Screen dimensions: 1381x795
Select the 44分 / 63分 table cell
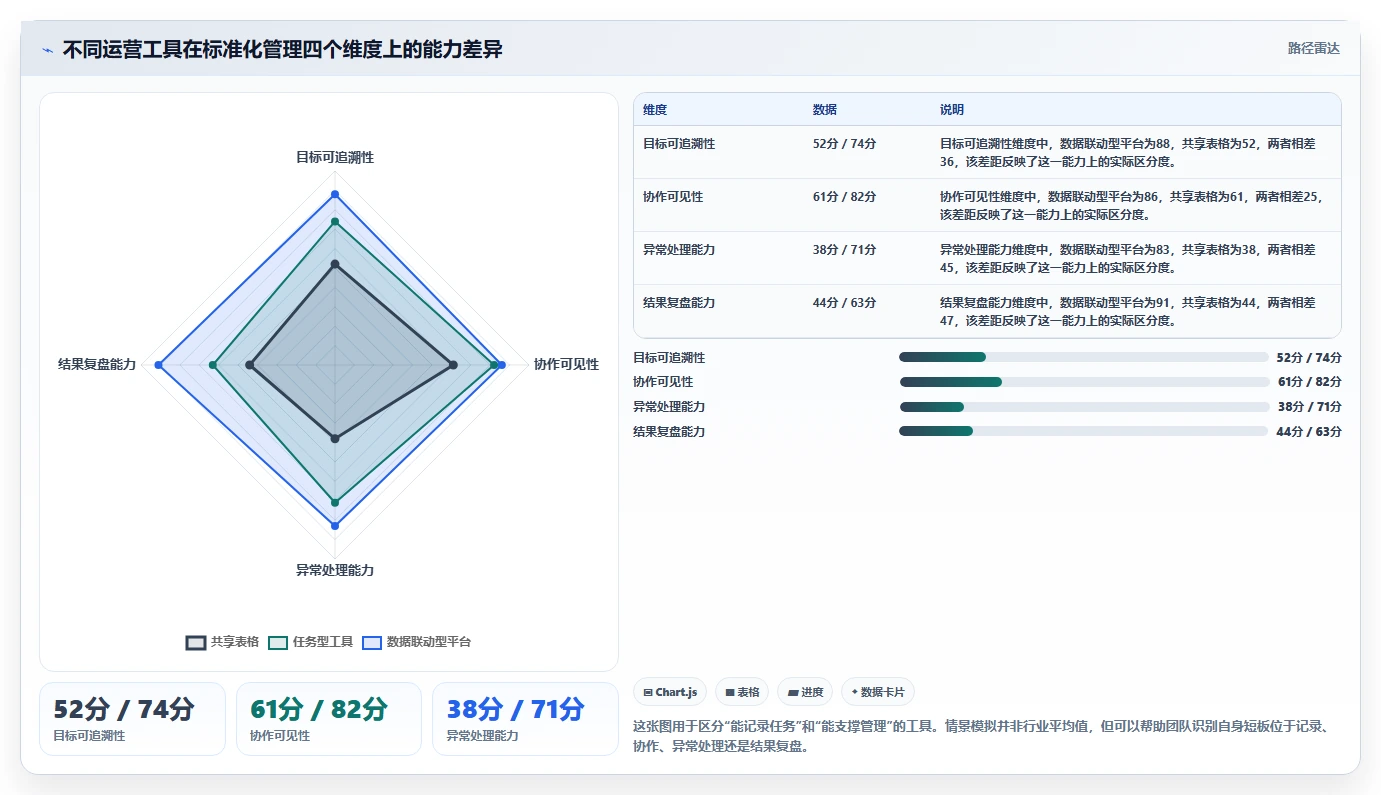[x=845, y=303]
